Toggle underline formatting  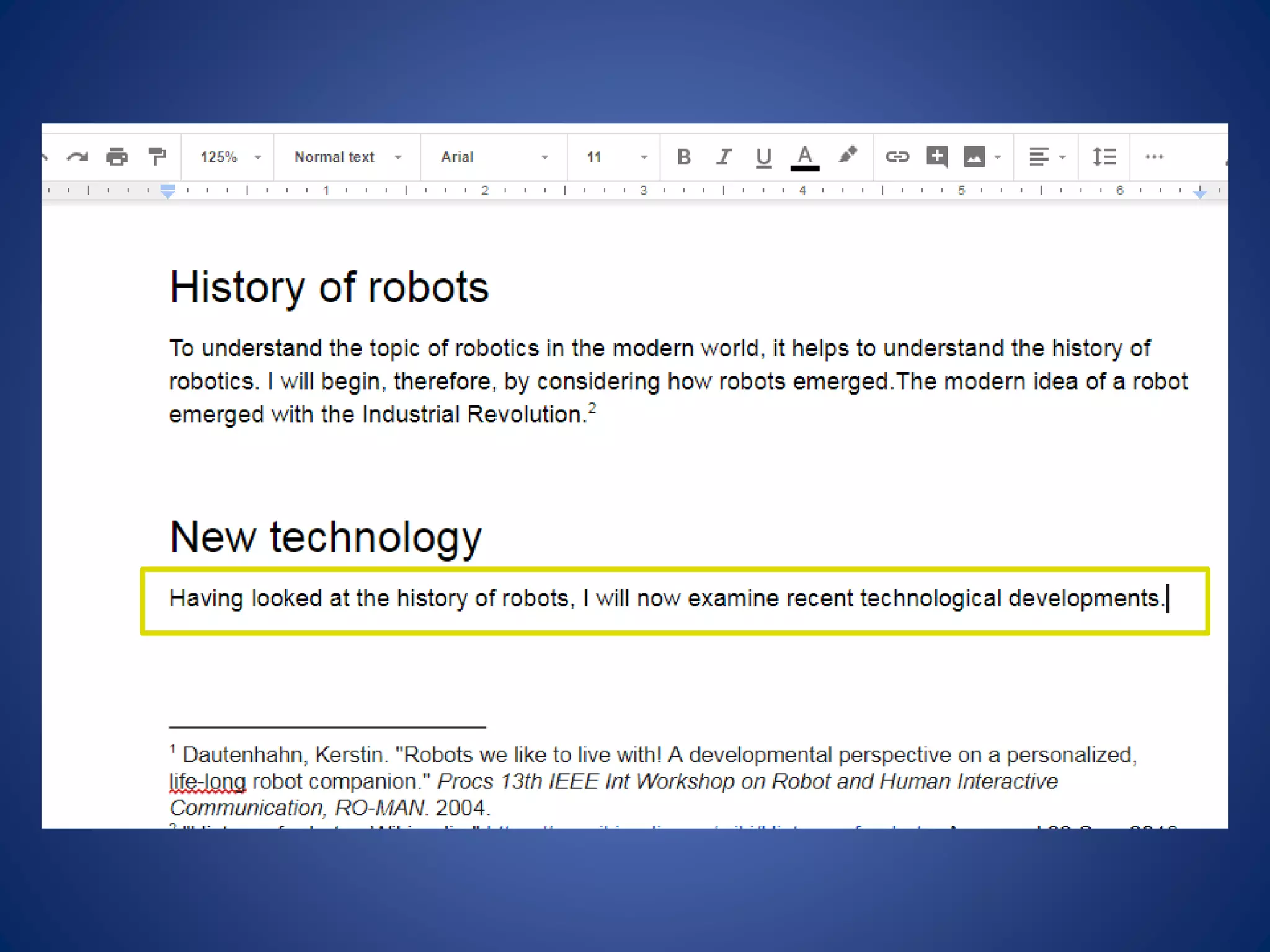(763, 157)
